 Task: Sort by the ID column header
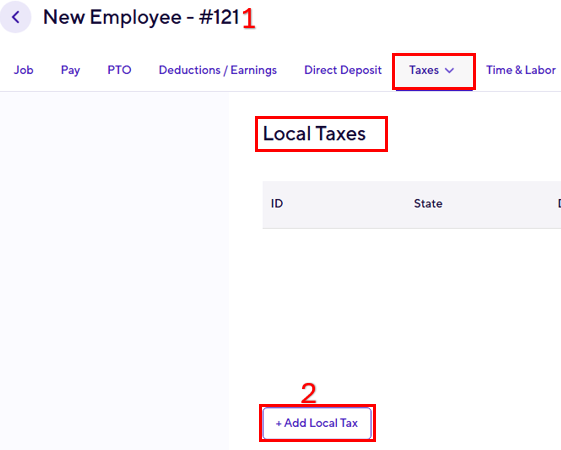pyautogui.click(x=277, y=204)
